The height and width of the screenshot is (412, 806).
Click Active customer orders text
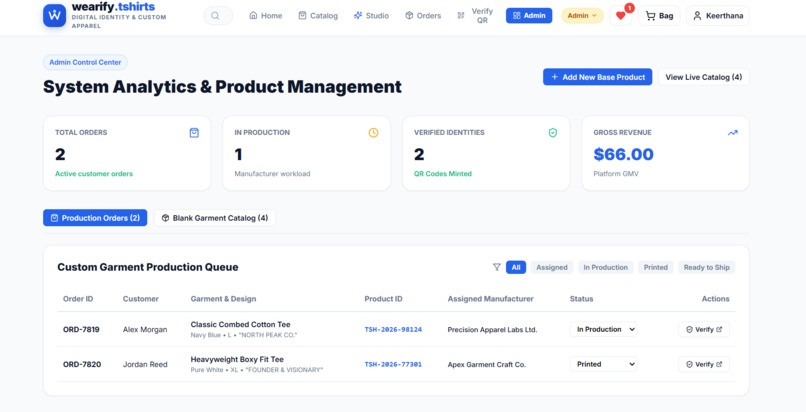point(94,174)
